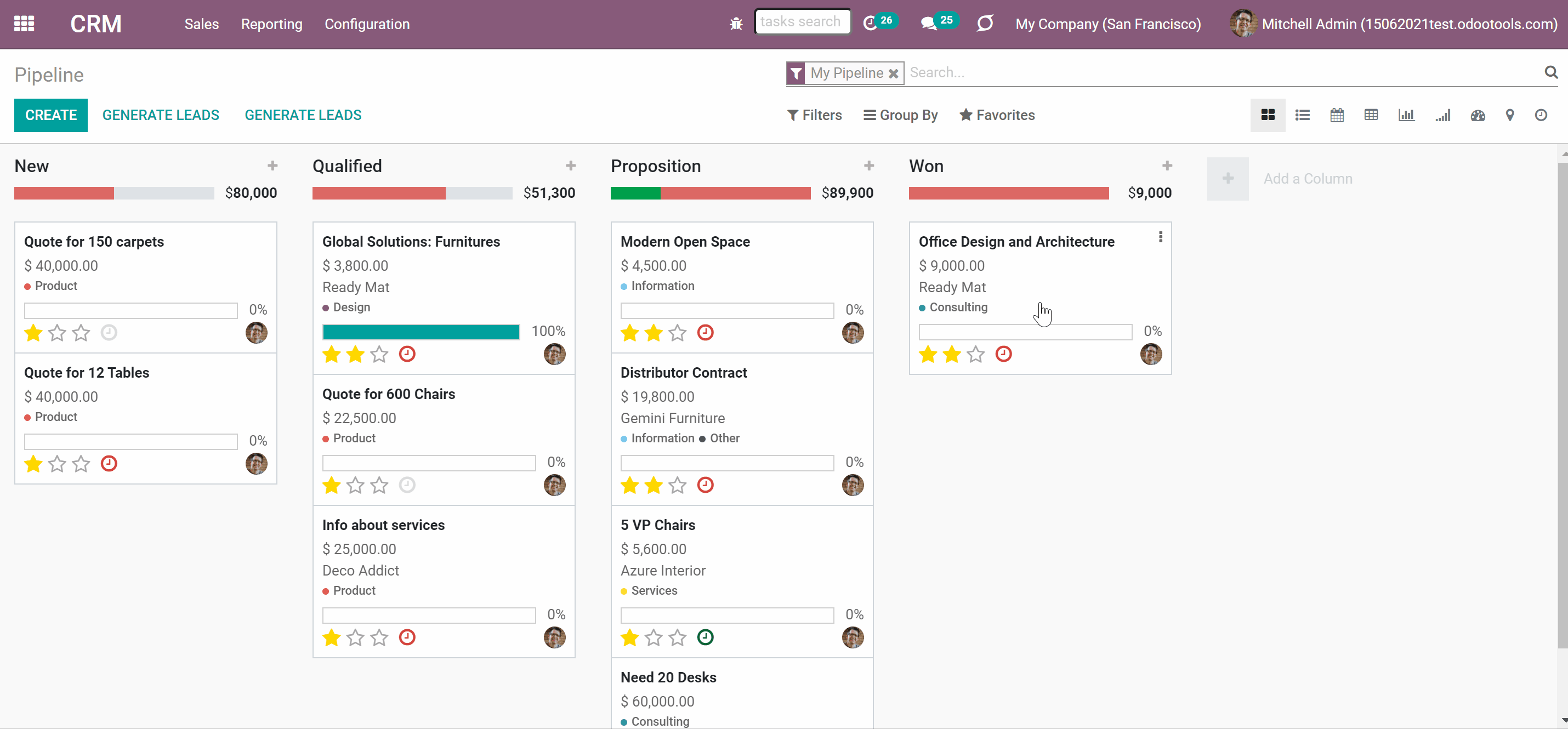Screen dimensions: 1568x729
Task: Switch to list view
Action: (1302, 115)
